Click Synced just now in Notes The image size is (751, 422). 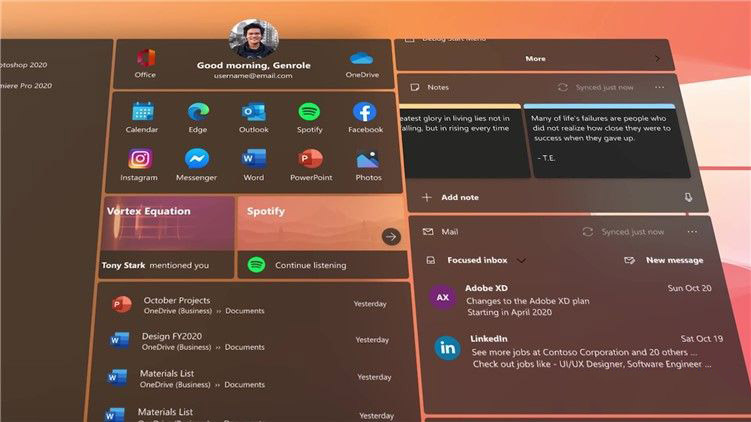coord(604,87)
